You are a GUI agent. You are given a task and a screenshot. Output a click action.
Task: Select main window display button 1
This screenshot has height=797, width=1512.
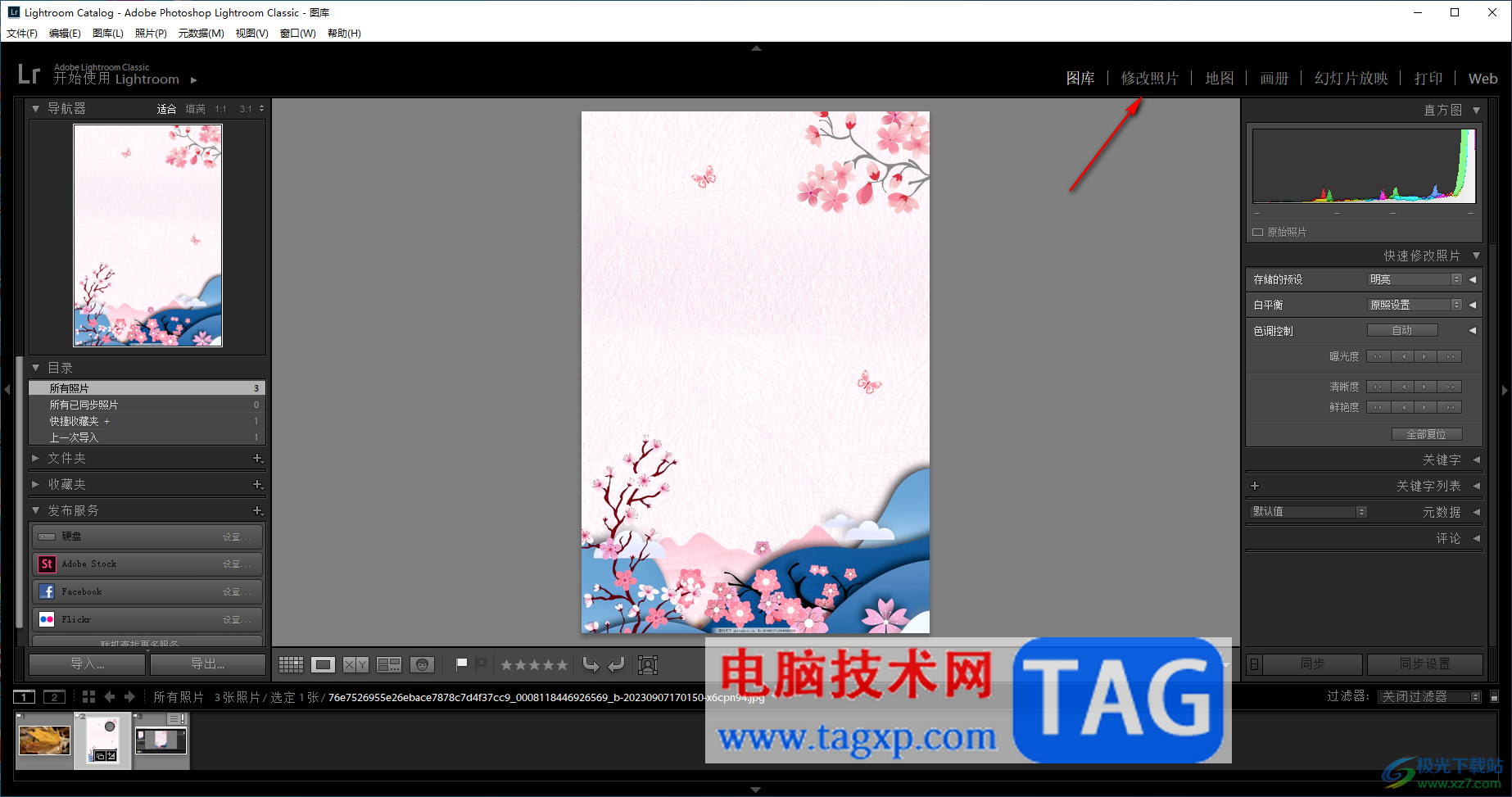25,697
